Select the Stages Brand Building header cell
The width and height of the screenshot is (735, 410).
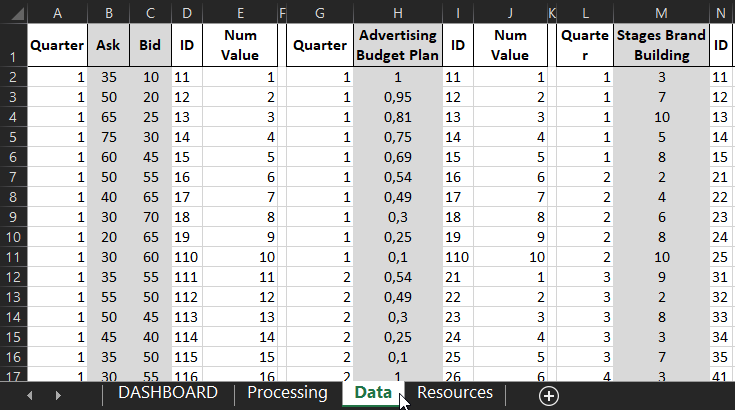tap(661, 45)
